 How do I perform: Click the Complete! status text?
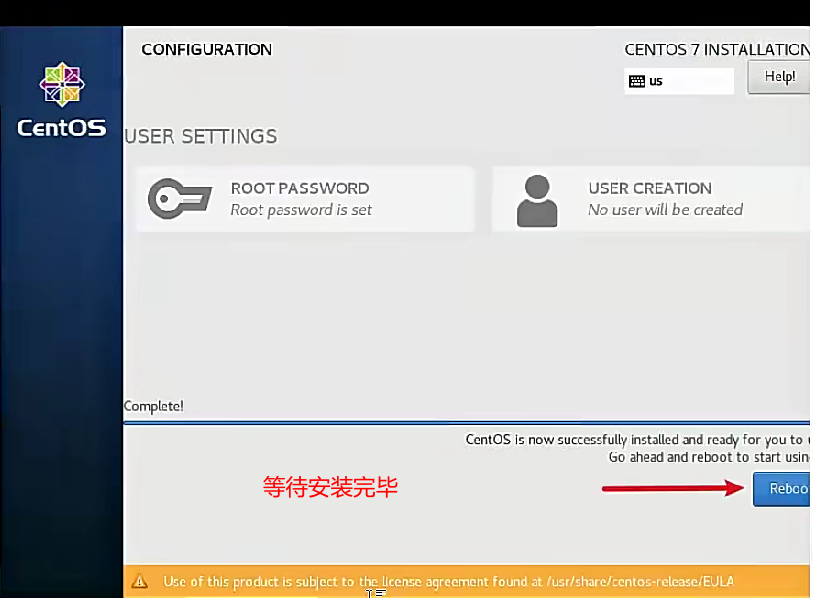[153, 406]
